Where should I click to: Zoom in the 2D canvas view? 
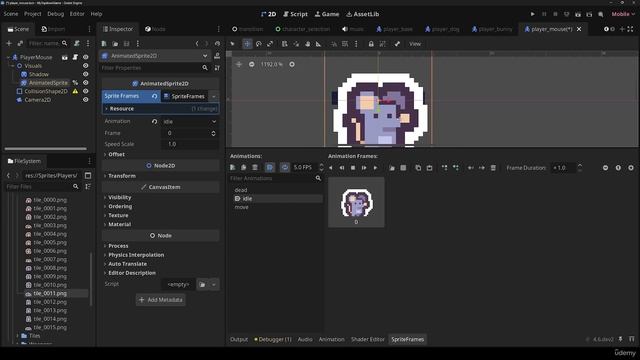[292, 64]
